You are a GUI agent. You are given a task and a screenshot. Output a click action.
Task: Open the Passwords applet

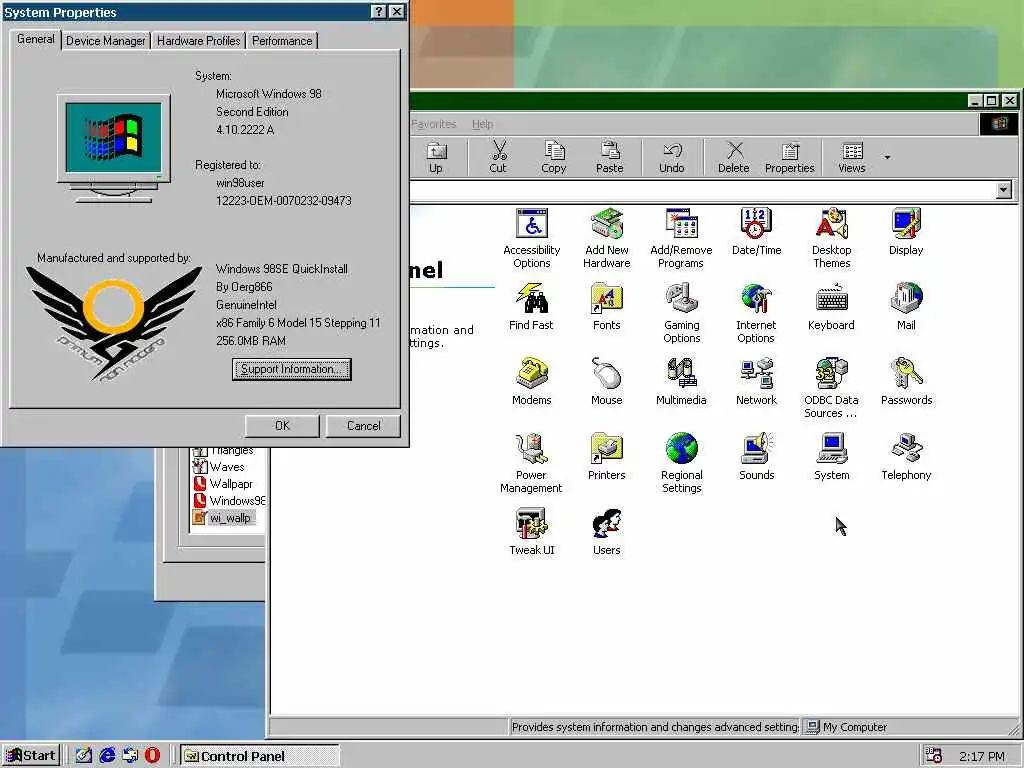[906, 382]
